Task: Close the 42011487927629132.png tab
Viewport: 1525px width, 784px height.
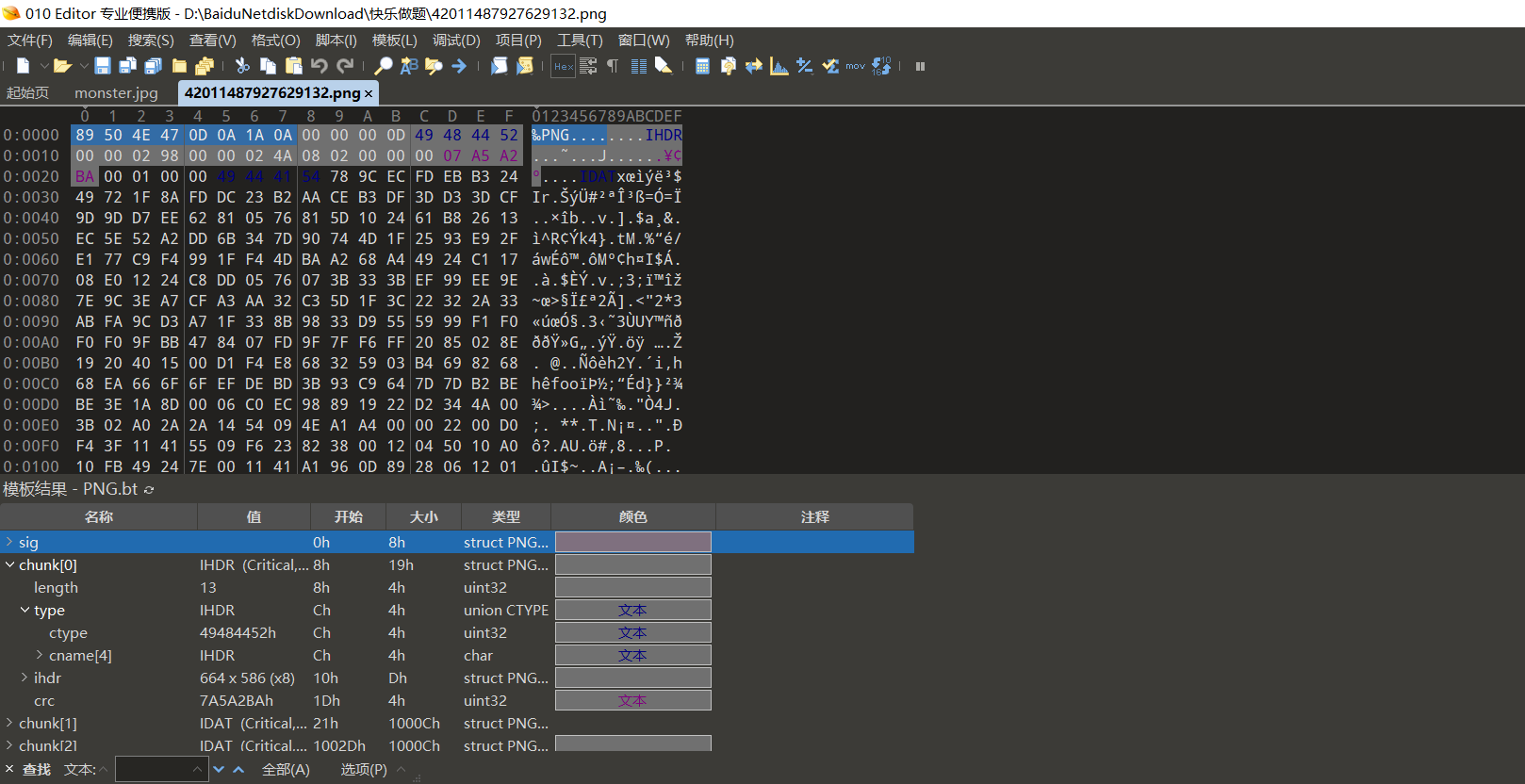Action: pyautogui.click(x=369, y=93)
